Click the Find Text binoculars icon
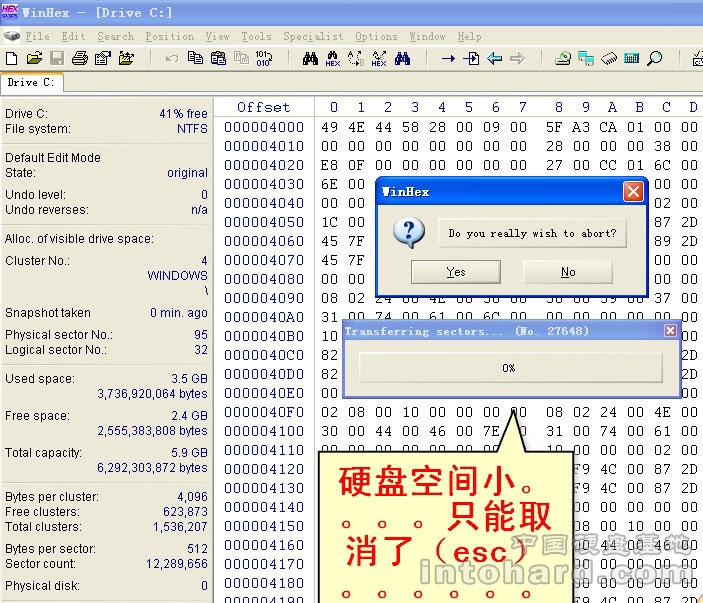This screenshot has height=603, width=703. tap(310, 59)
